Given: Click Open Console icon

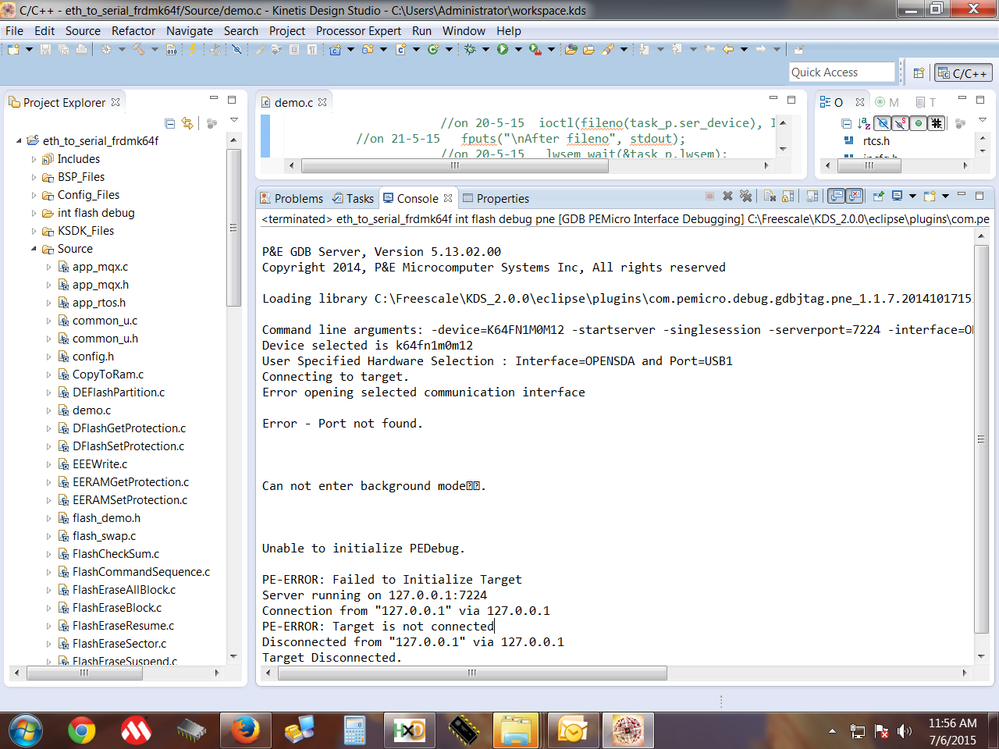Looking at the screenshot, I should point(930,197).
